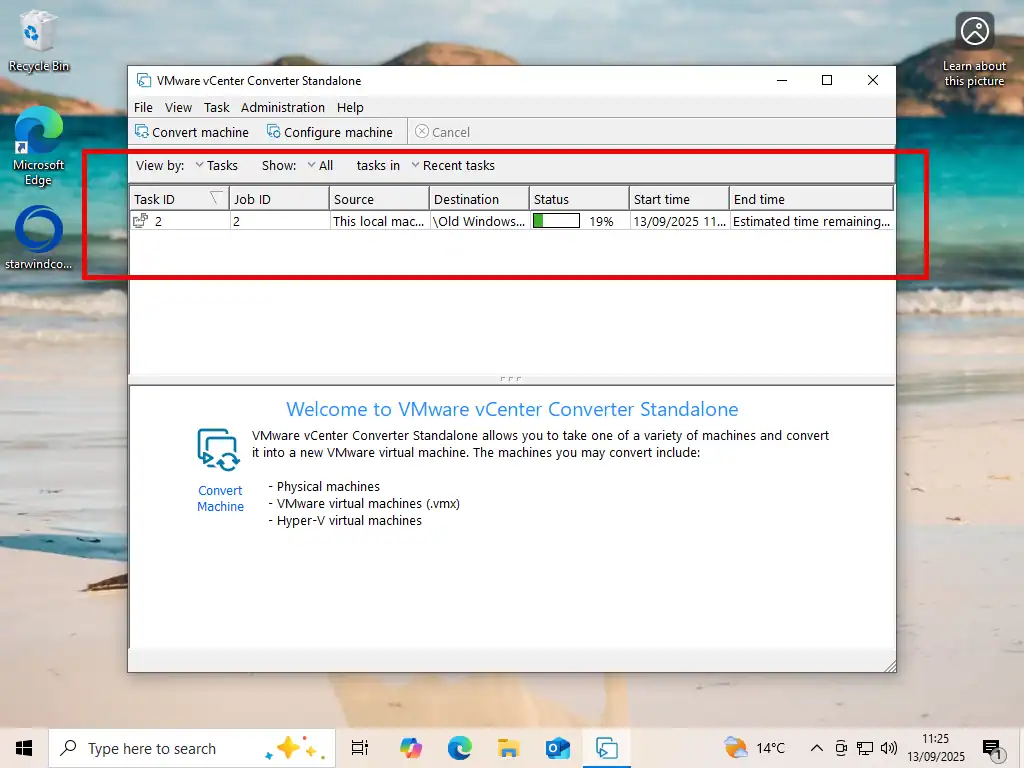The height and width of the screenshot is (768, 1024).
Task: Sort by the Job ID column header
Action: click(x=279, y=199)
